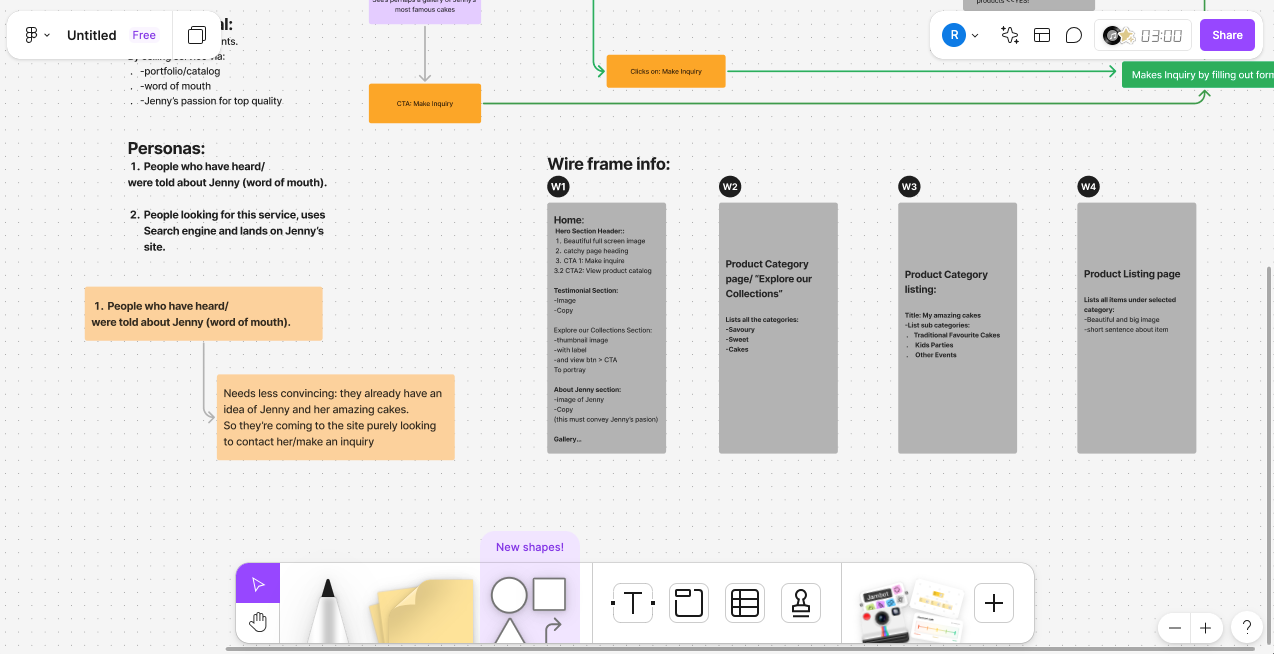This screenshot has width=1274, height=654.
Task: Select the Home wireframe gray card
Action: coord(607,328)
